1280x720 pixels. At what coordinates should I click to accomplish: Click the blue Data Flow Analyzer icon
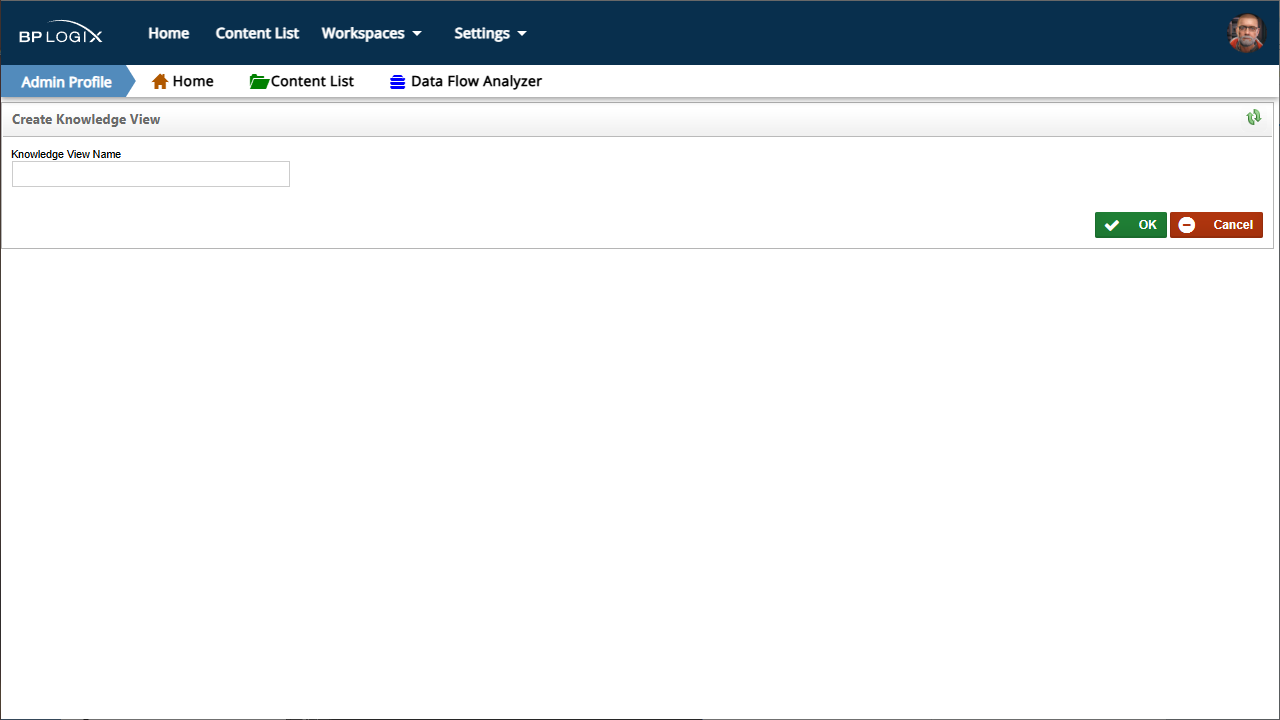click(x=398, y=82)
